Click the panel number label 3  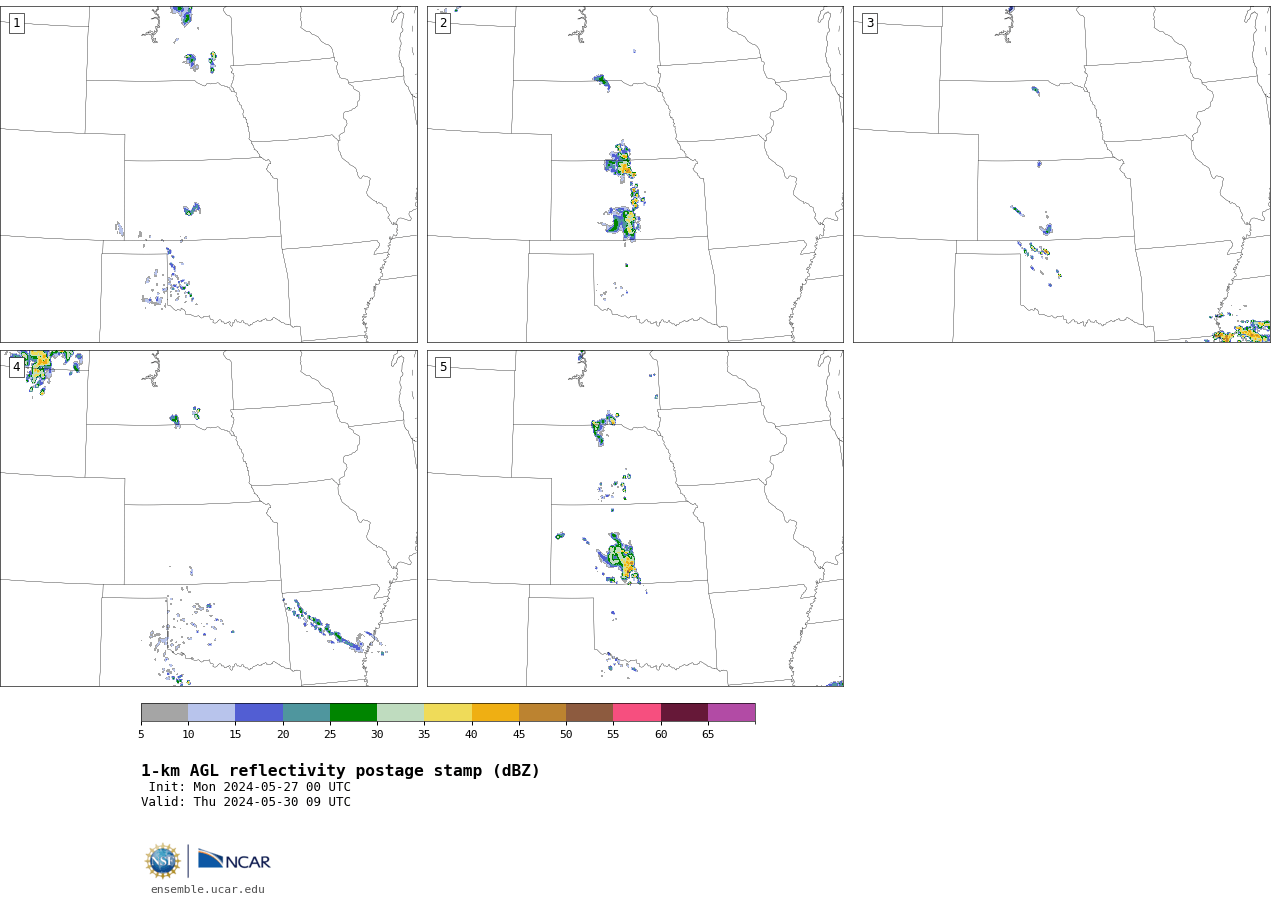point(869,23)
